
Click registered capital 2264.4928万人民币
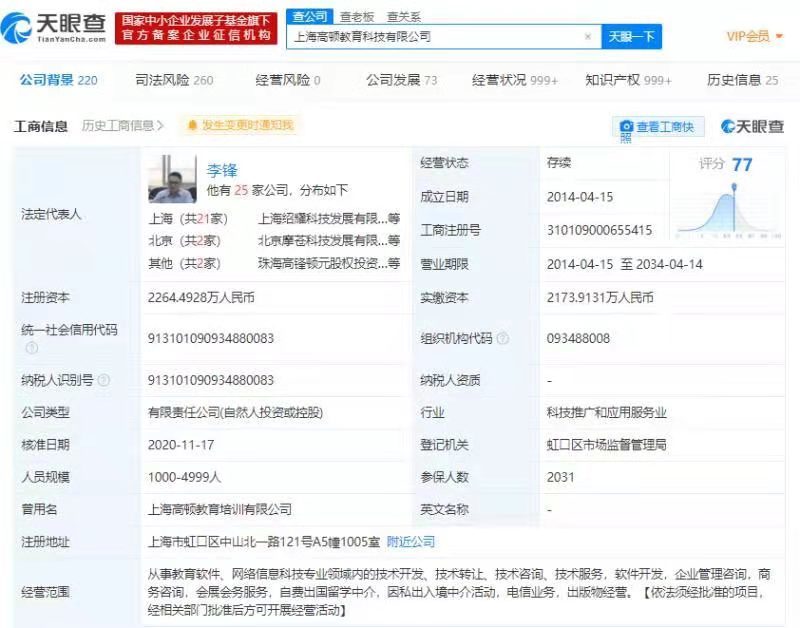[x=201, y=297]
